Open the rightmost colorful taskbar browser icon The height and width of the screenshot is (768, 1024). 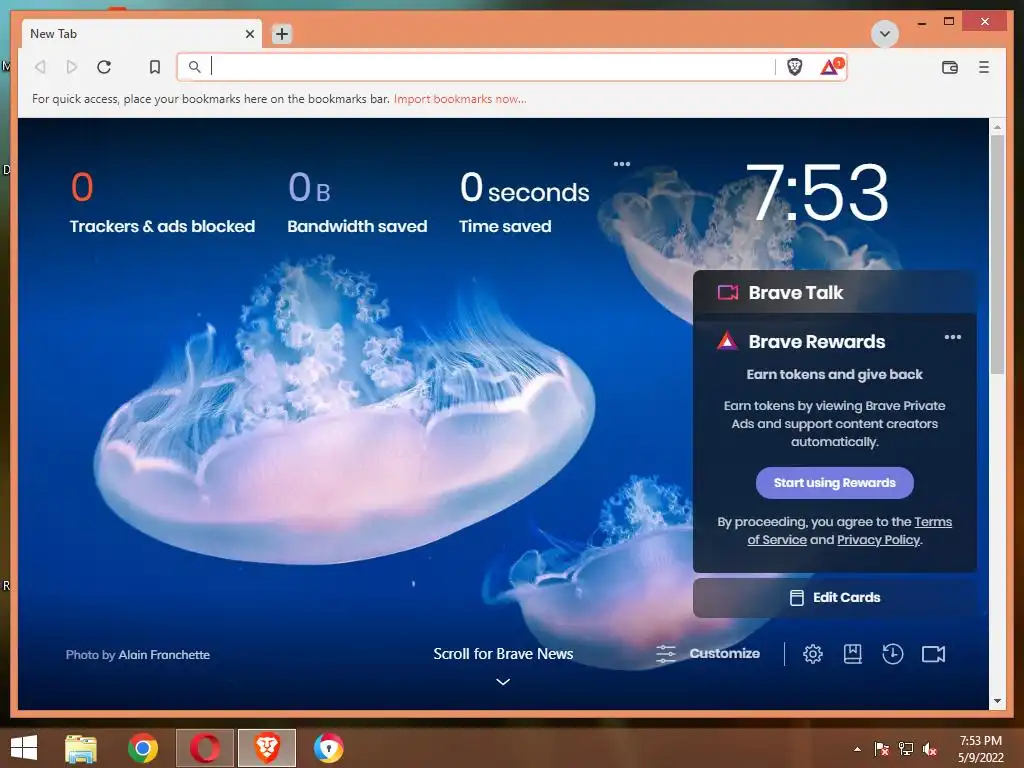(x=328, y=748)
